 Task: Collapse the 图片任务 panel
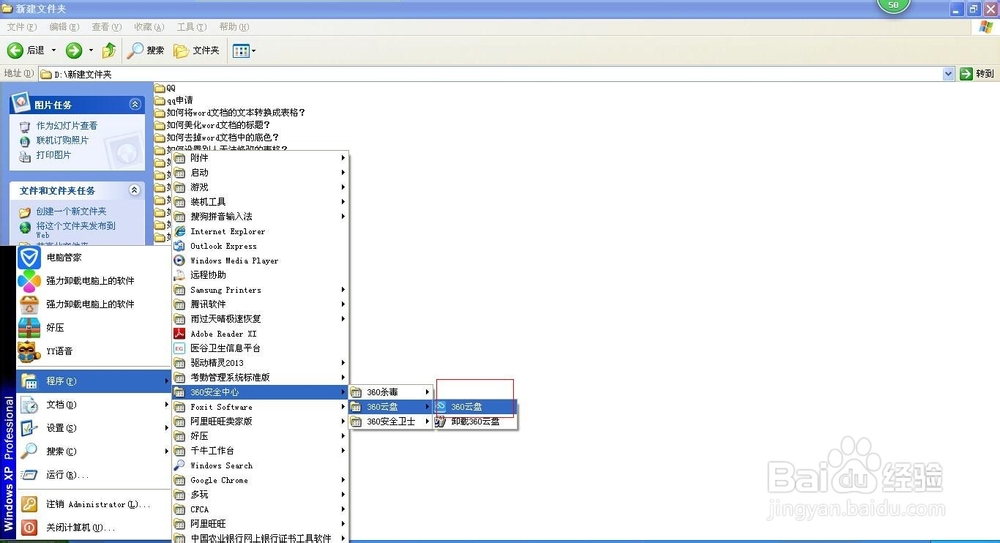click(x=135, y=104)
